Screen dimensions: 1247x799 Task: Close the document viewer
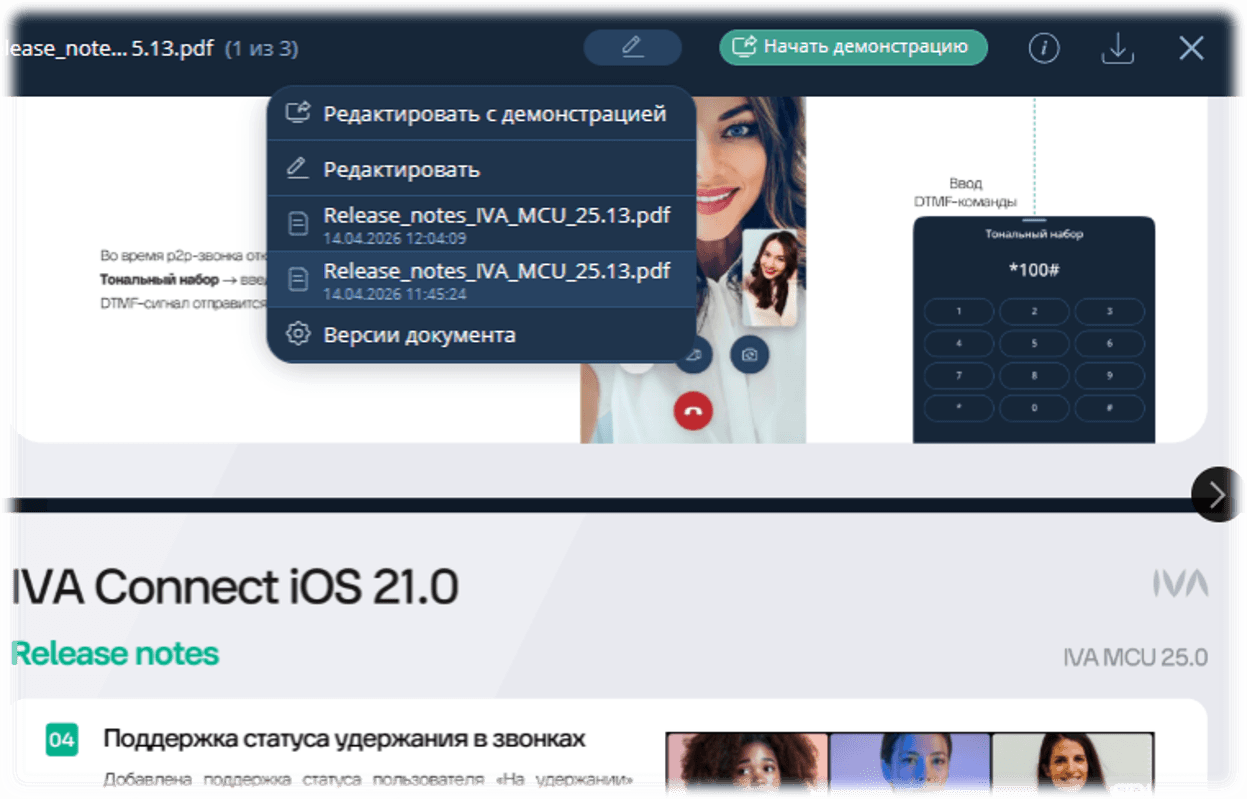1191,48
